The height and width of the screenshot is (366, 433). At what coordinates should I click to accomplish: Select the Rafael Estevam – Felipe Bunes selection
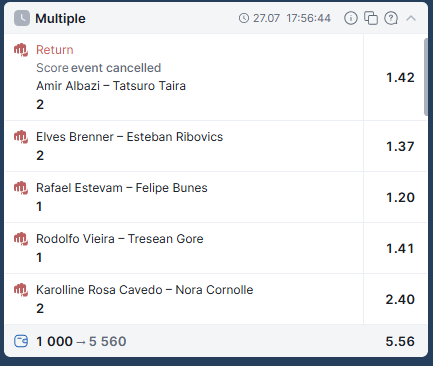(x=122, y=188)
